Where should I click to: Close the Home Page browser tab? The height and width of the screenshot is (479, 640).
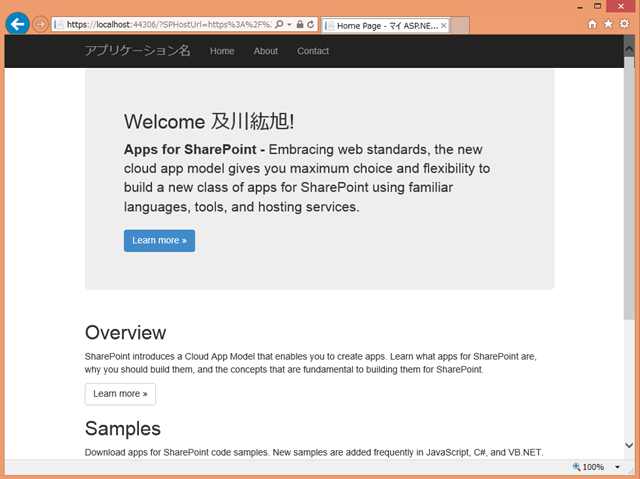[444, 25]
